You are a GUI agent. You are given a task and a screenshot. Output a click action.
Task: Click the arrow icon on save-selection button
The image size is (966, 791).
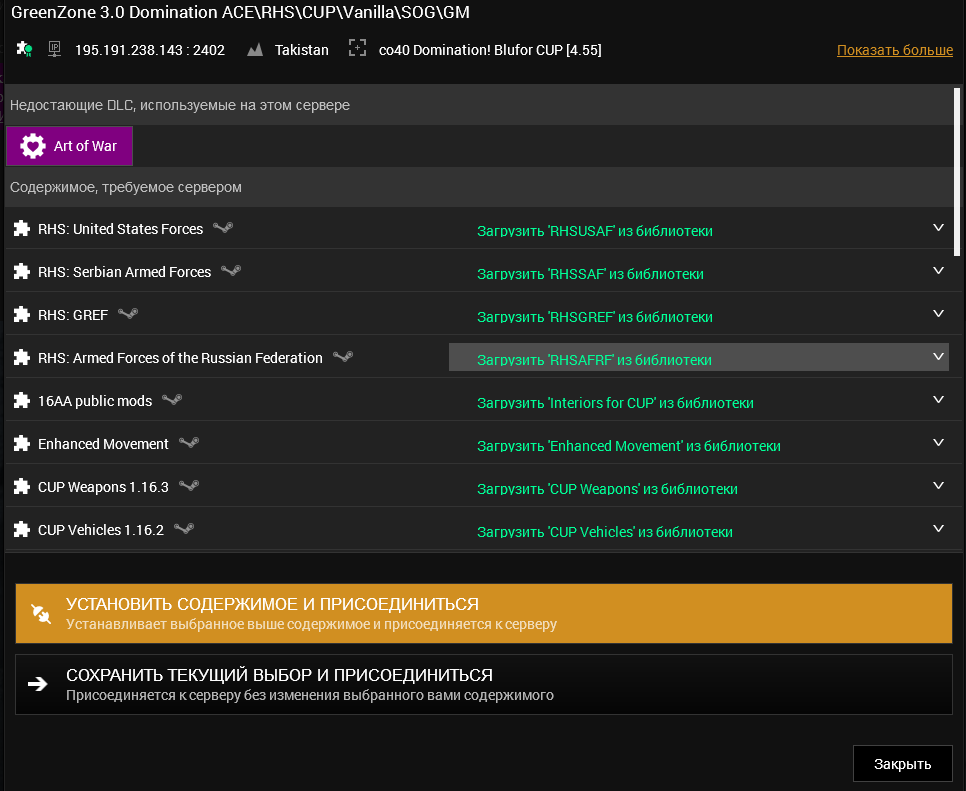(x=38, y=684)
